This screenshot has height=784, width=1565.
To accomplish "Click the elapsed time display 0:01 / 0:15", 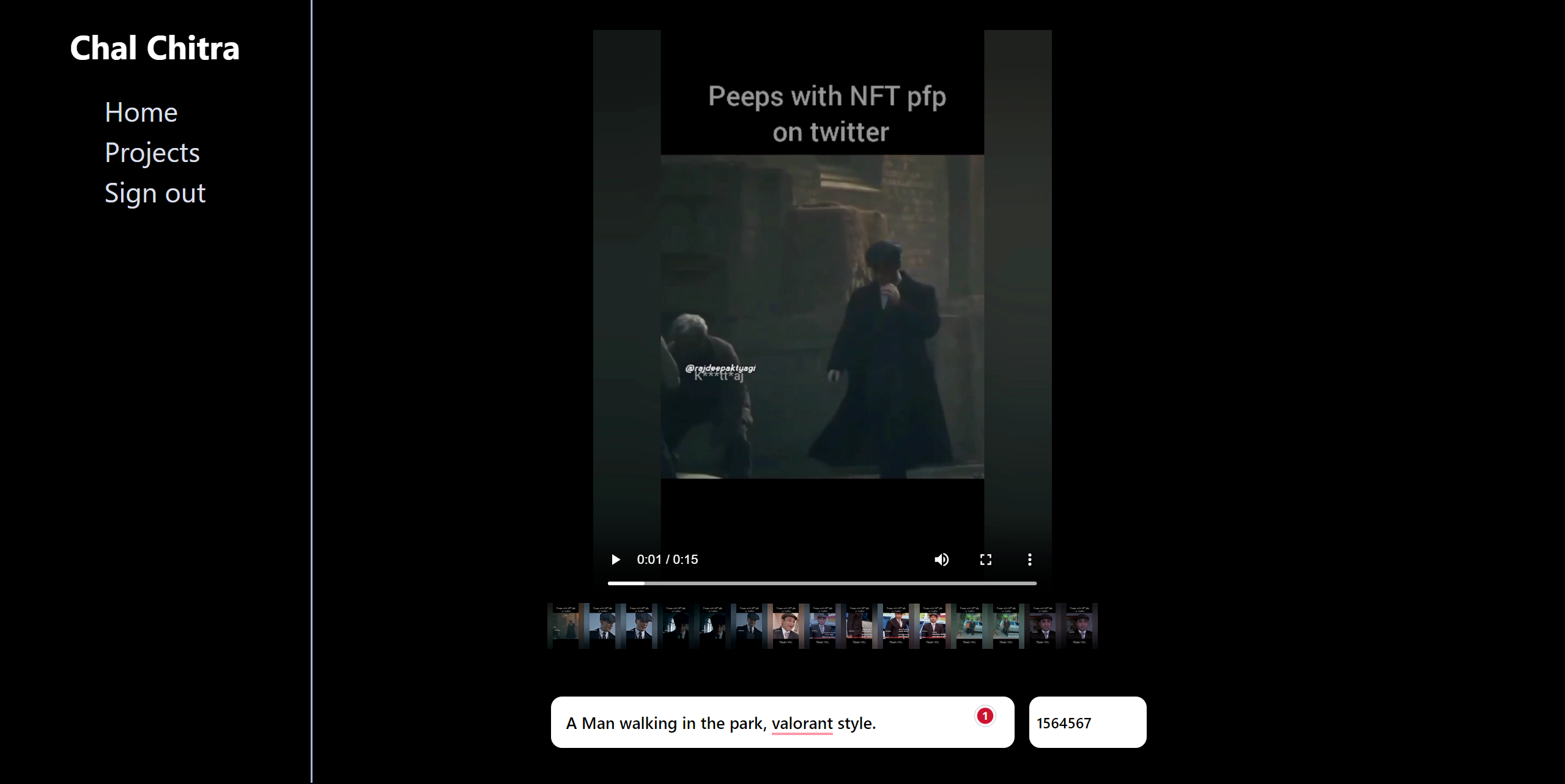I will click(667, 560).
